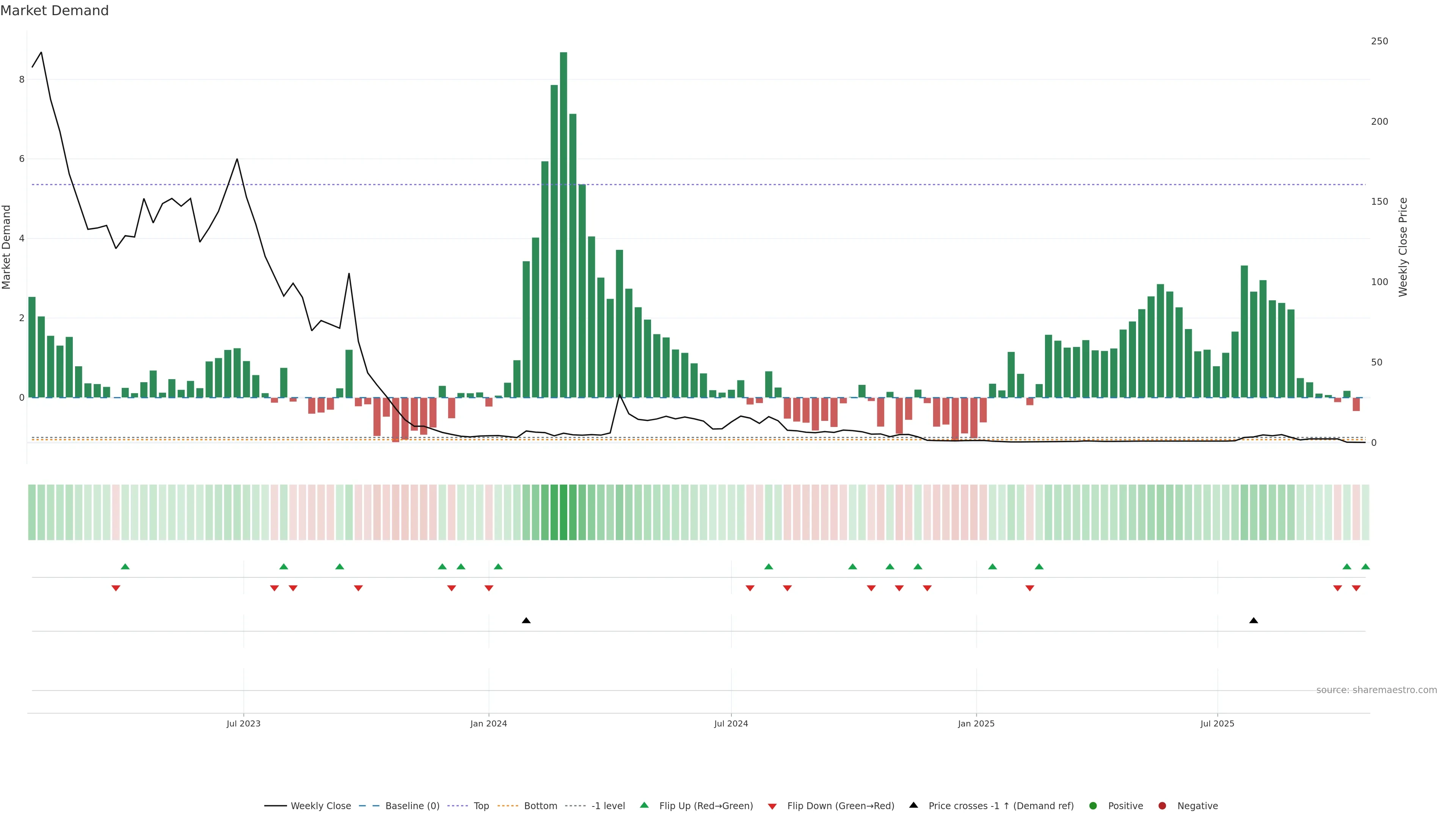This screenshot has width=1456, height=819.
Task: Click the darkest green heatmap cell
Action: [563, 512]
